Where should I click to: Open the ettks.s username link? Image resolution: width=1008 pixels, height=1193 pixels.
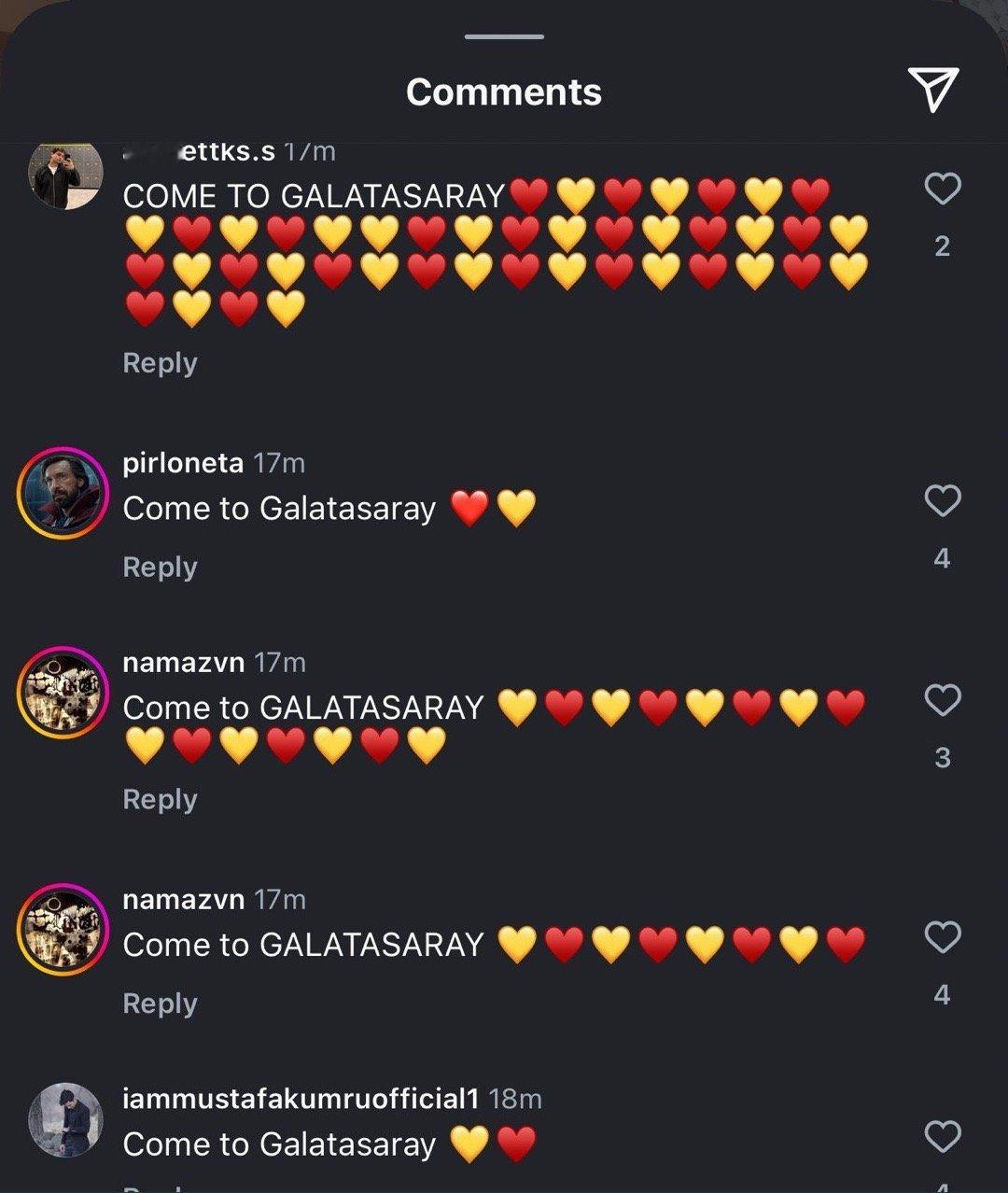click(199, 151)
